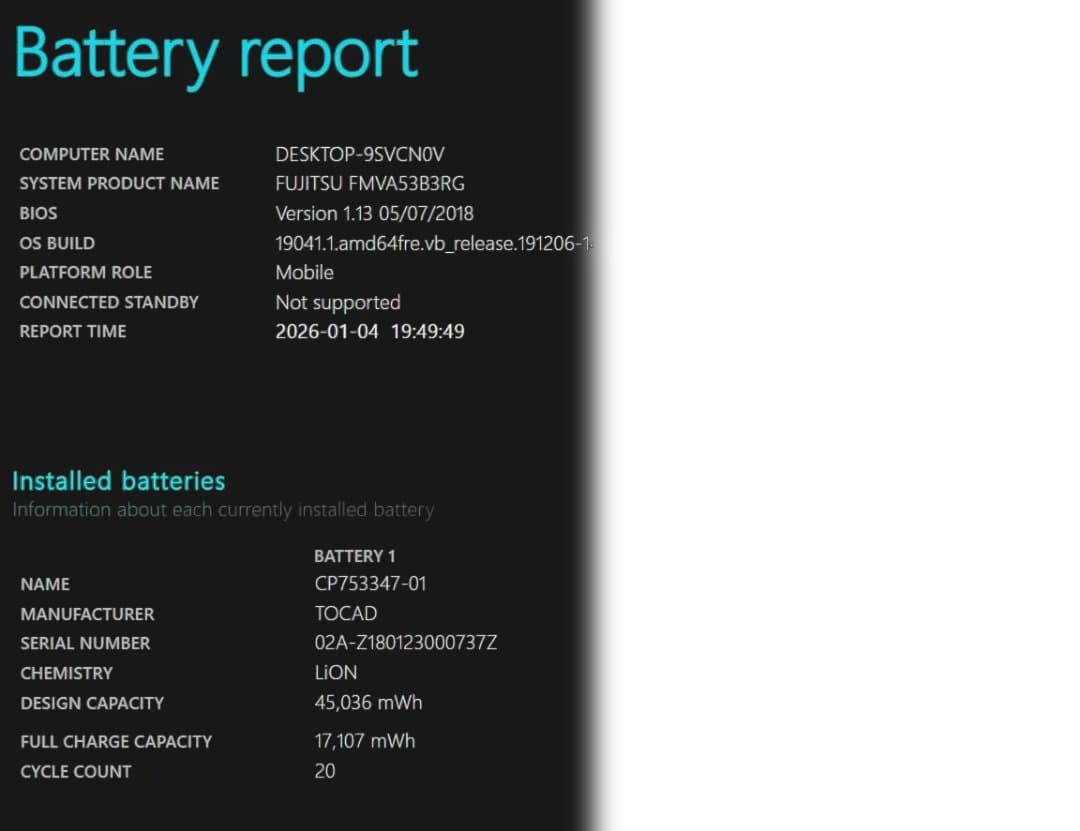Click the FULL CHARGE CAPACITY label
This screenshot has width=1080, height=831.
point(116,742)
